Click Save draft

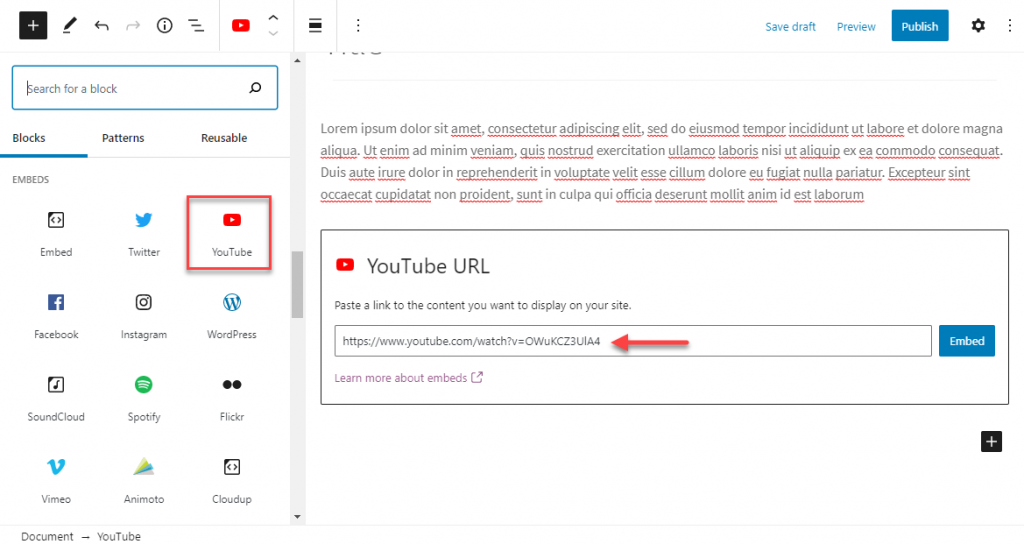(790, 26)
